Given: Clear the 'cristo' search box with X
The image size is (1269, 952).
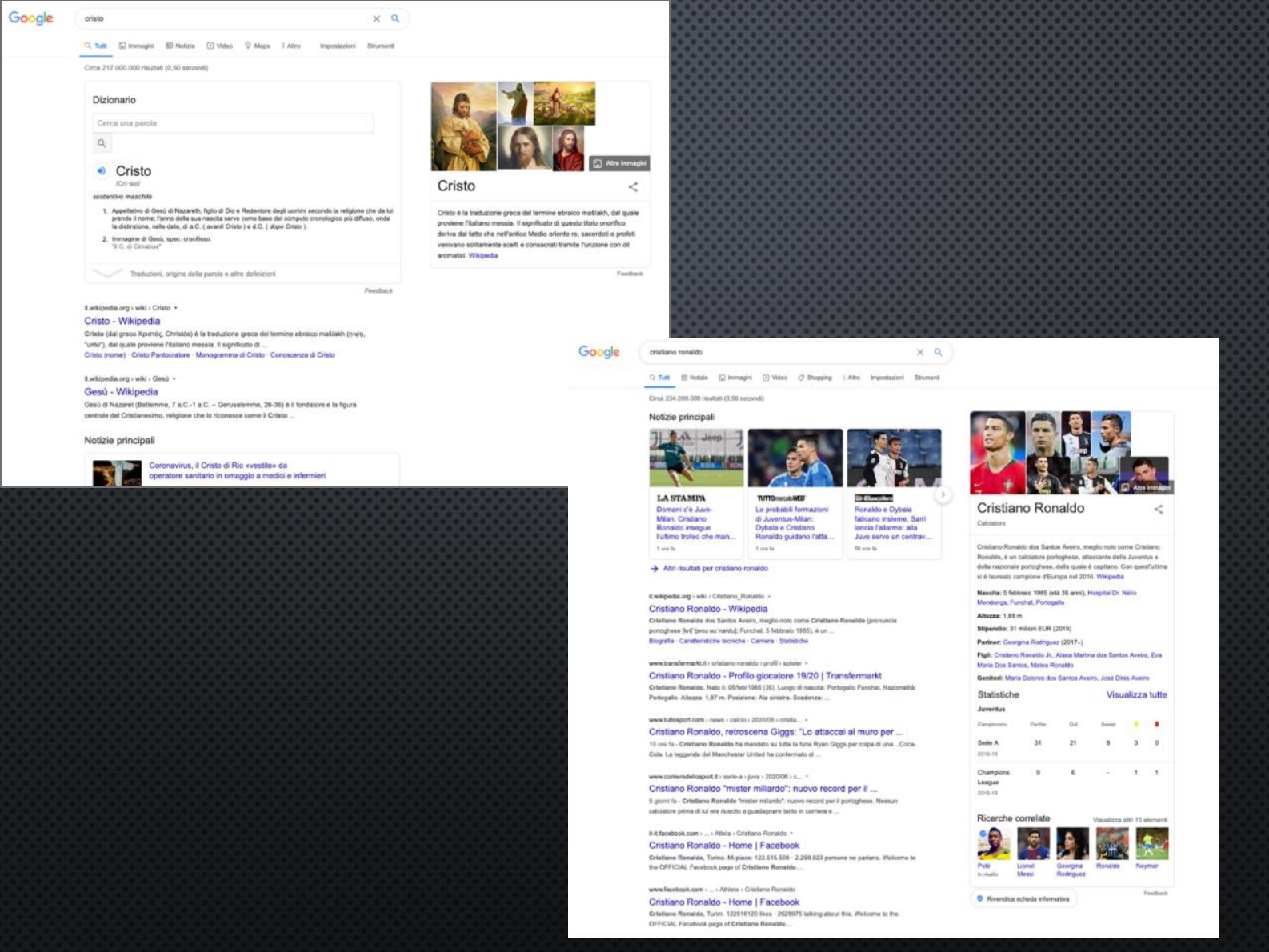Looking at the screenshot, I should click(376, 18).
